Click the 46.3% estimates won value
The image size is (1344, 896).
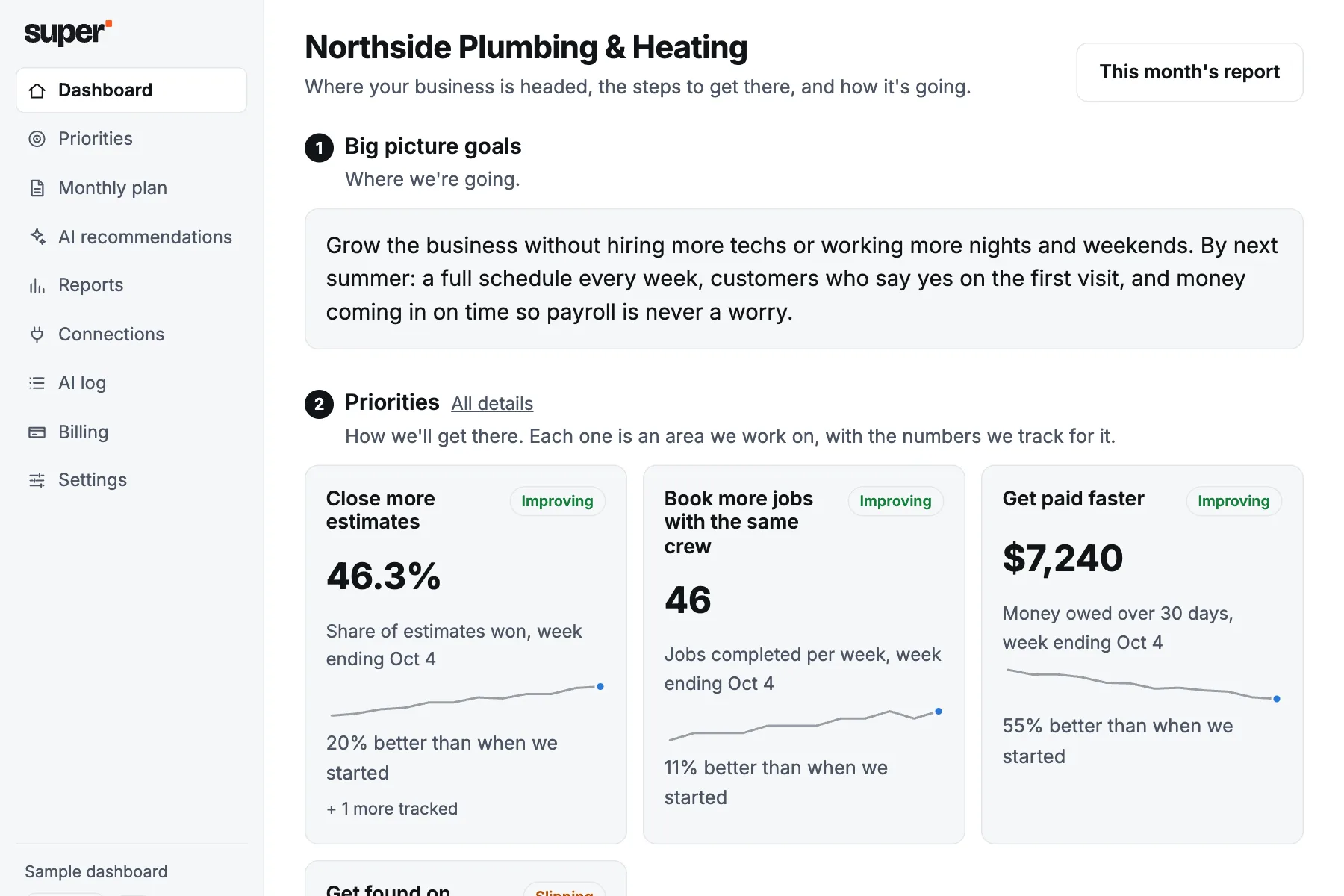point(384,576)
